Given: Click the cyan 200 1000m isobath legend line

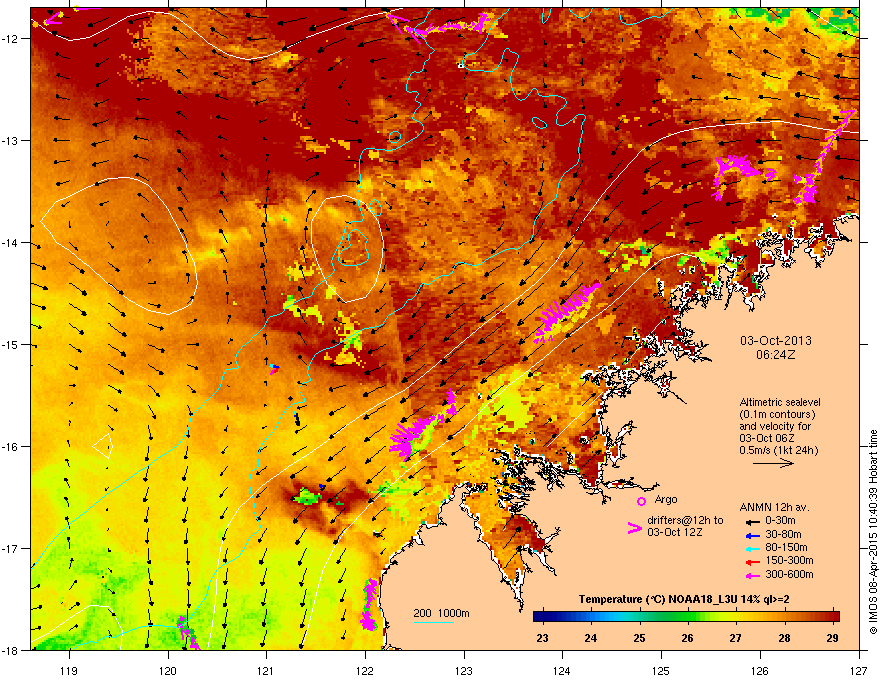Looking at the screenshot, I should [x=433, y=622].
